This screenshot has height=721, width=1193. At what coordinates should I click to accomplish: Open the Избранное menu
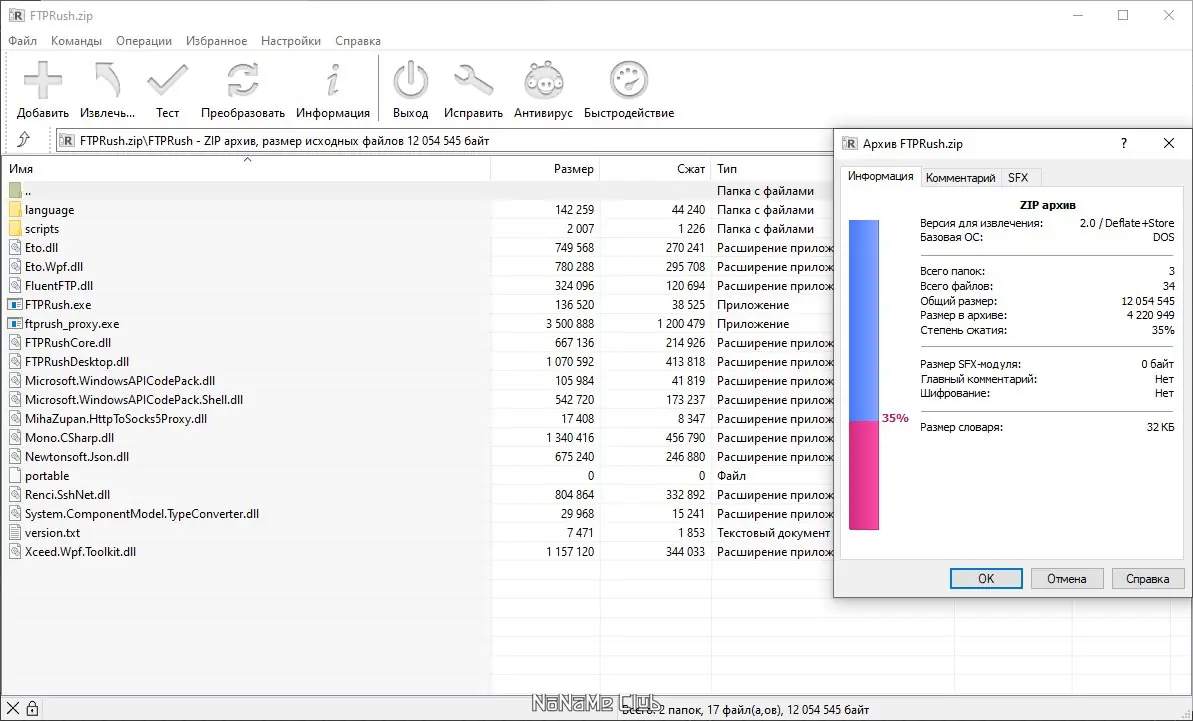(x=216, y=41)
